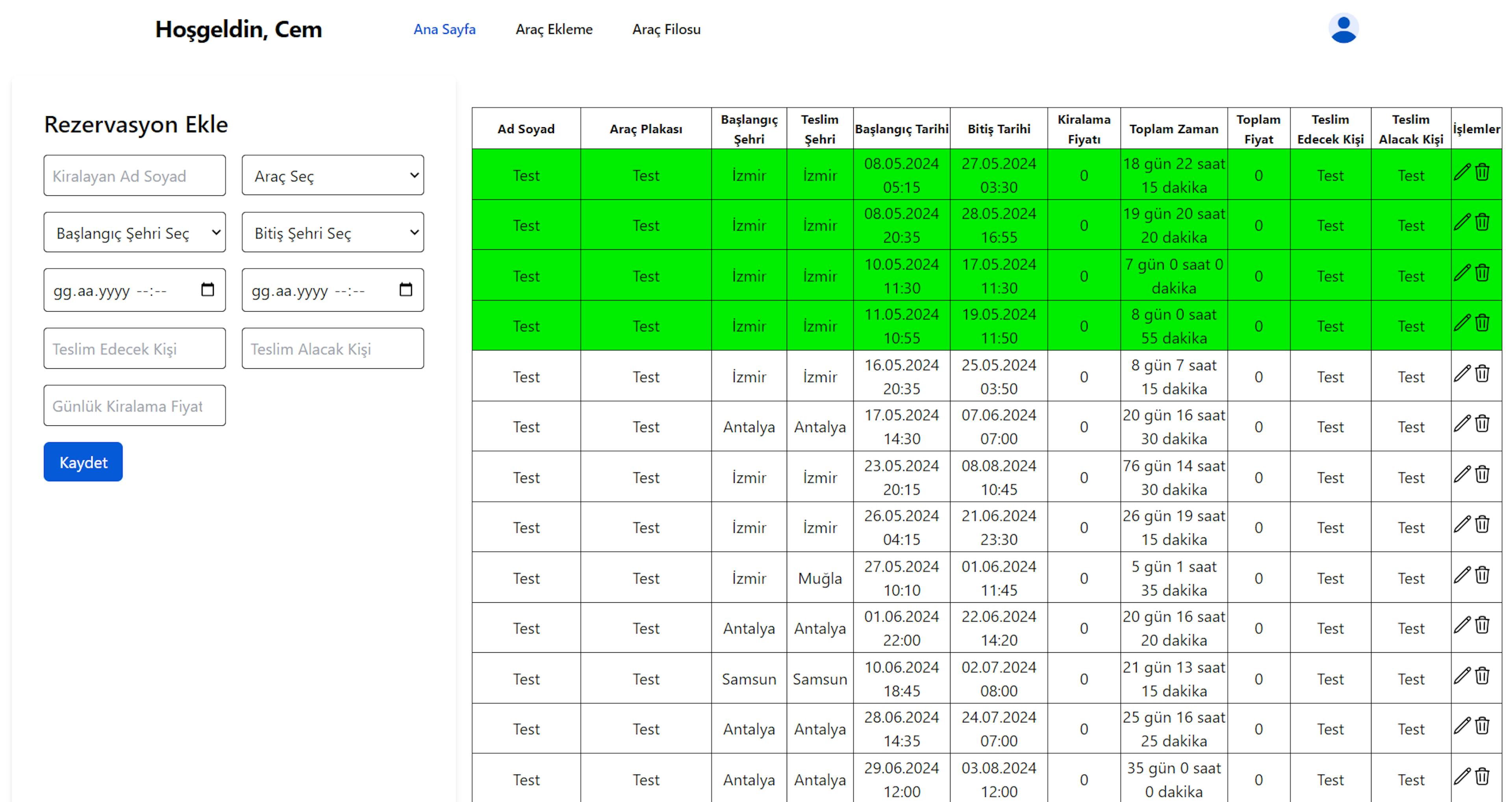
Task: Focus the Kiralayan Ad Soyad field
Action: [134, 176]
